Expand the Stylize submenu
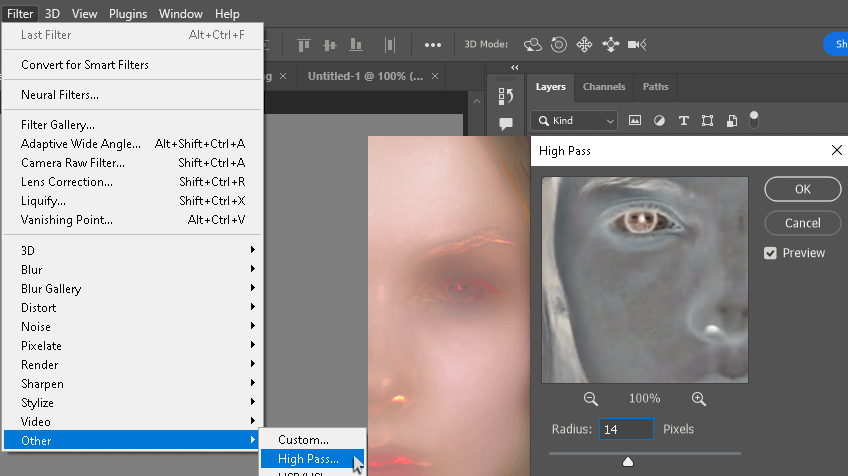848x476 pixels. 132,402
